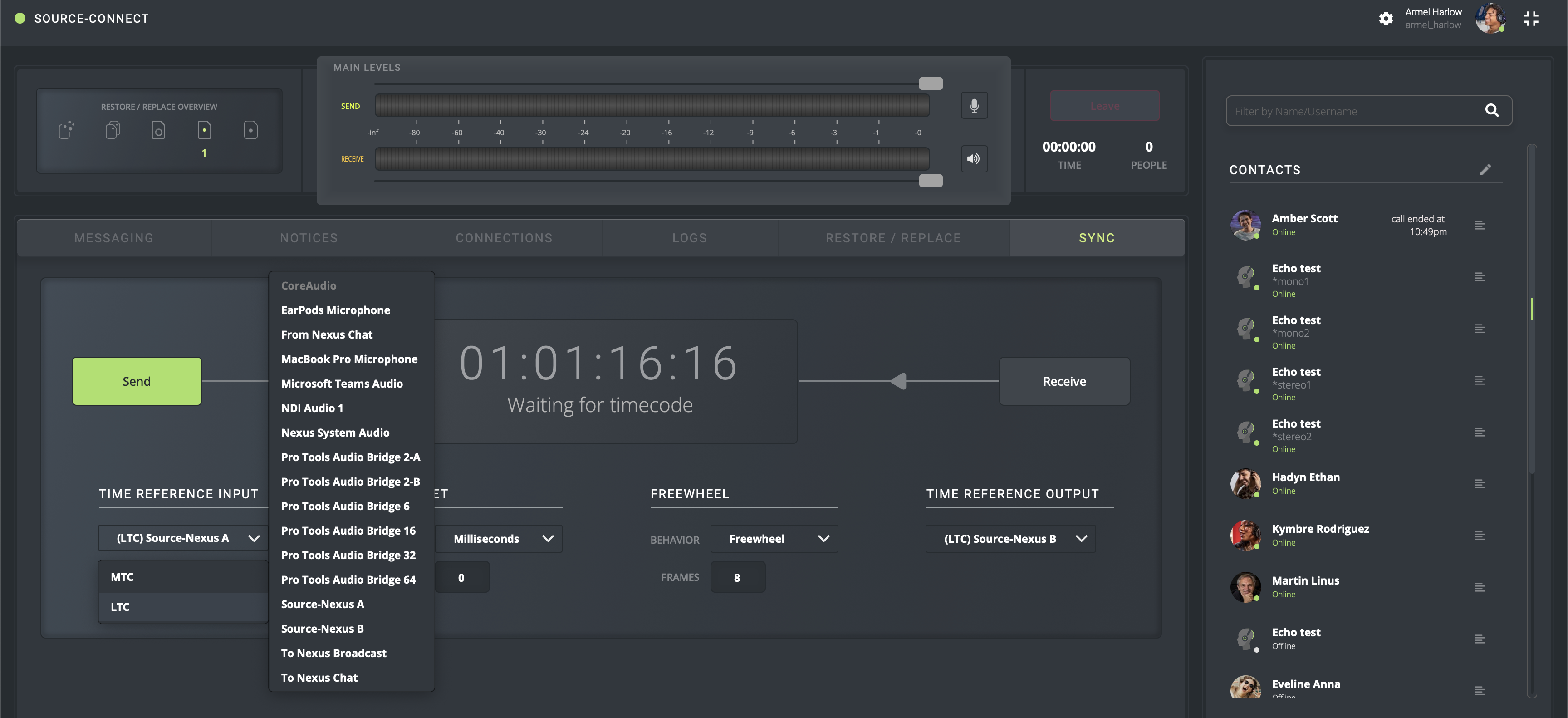Switch to the Connections tab
1568x718 pixels.
pyautogui.click(x=504, y=238)
